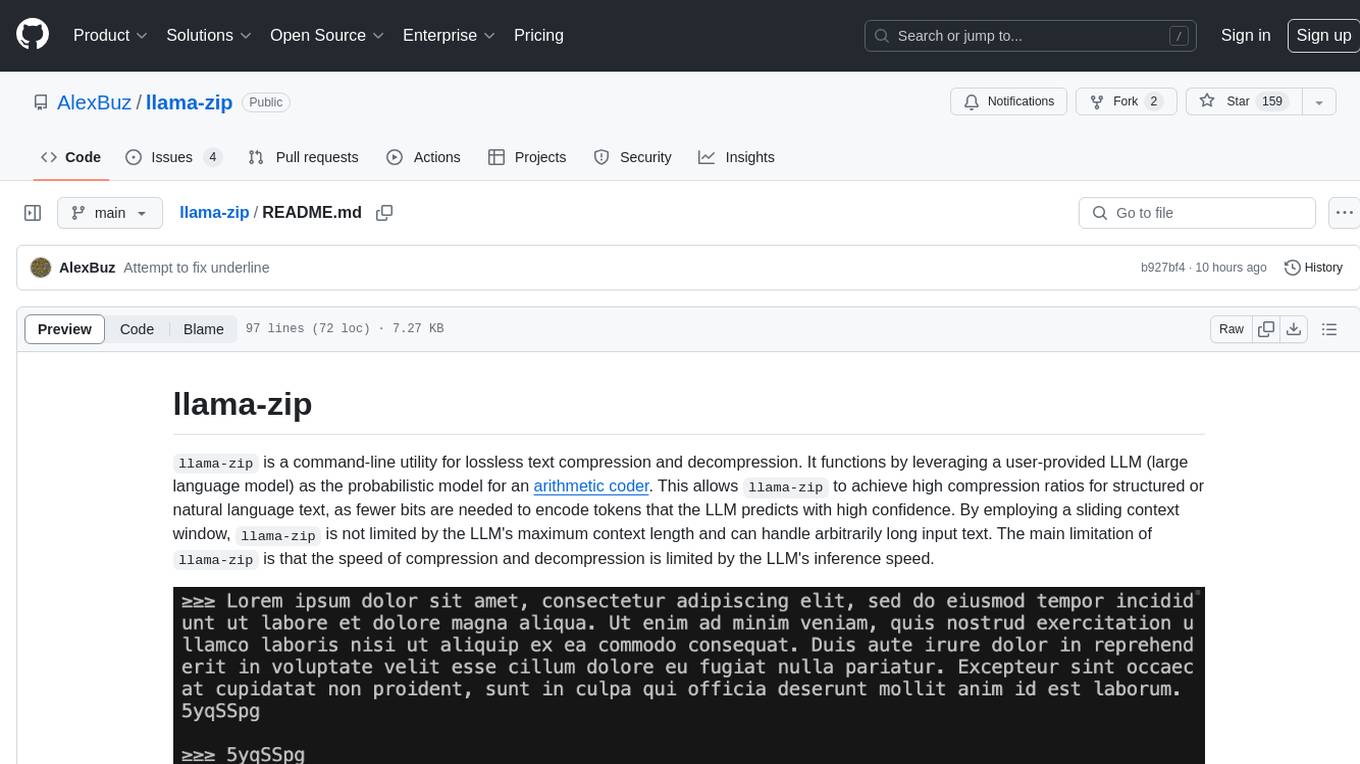Open the AlexBuz owner profile link
Image resolution: width=1360 pixels, height=764 pixels.
94,102
